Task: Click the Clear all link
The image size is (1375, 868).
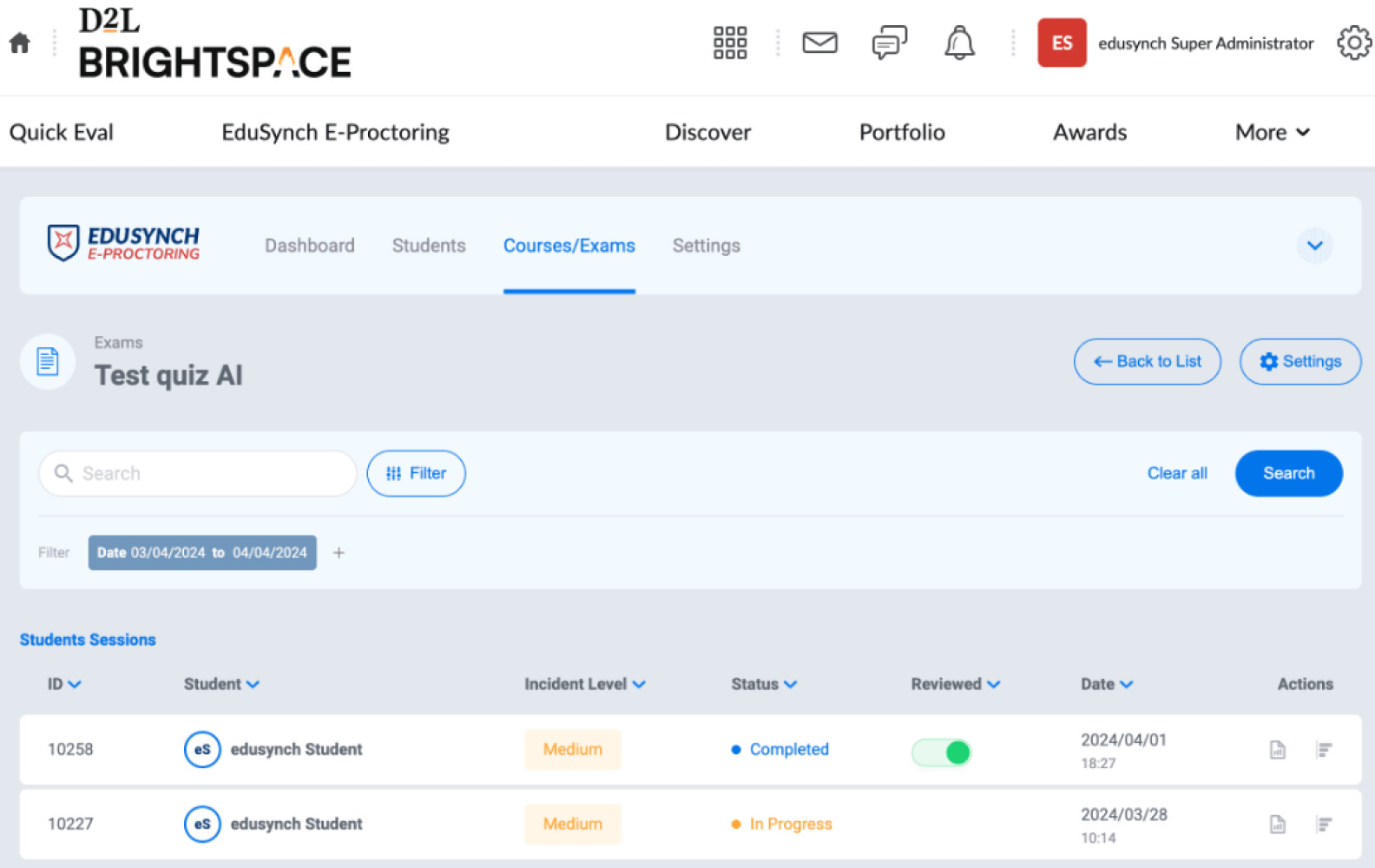Action: (x=1176, y=473)
